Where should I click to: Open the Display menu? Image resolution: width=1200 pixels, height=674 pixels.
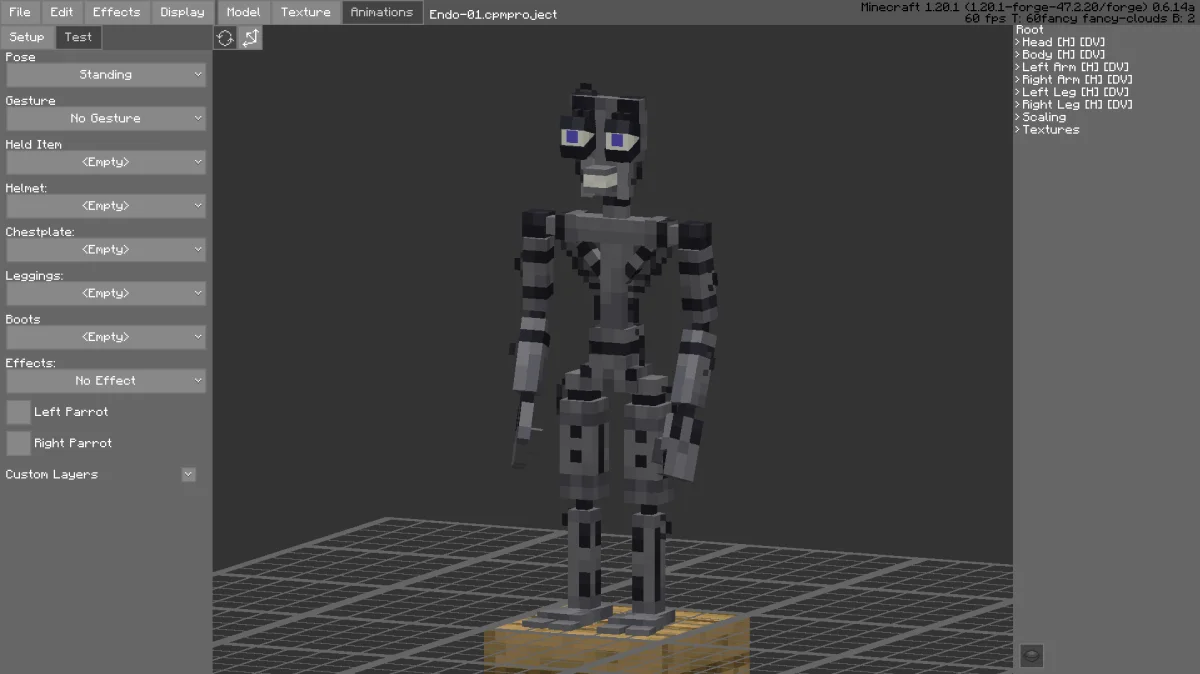[x=182, y=12]
